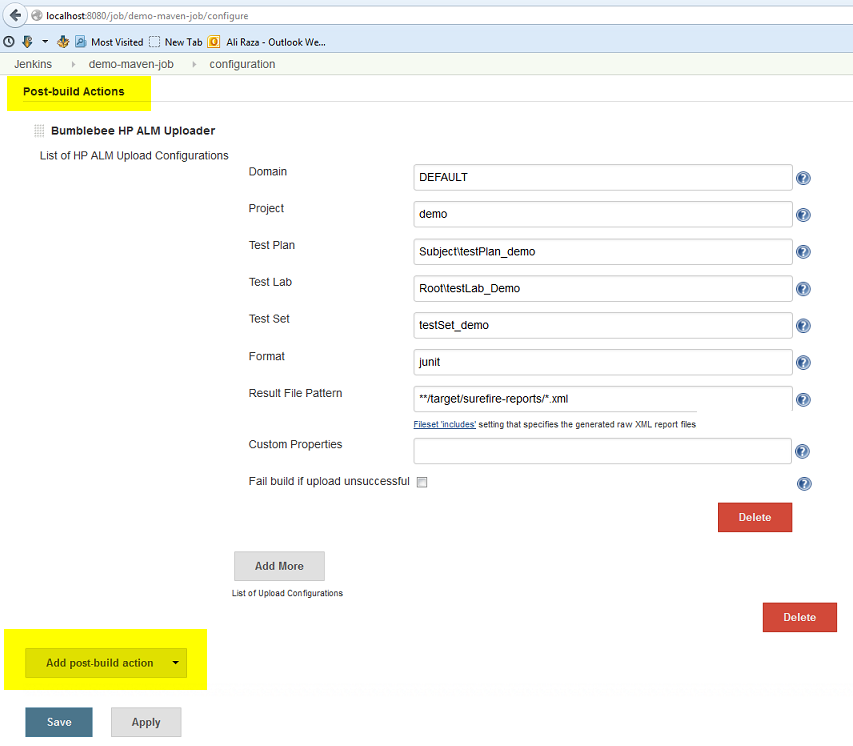853x746 pixels.
Task: Open help for Result File Pattern
Action: pos(803,399)
